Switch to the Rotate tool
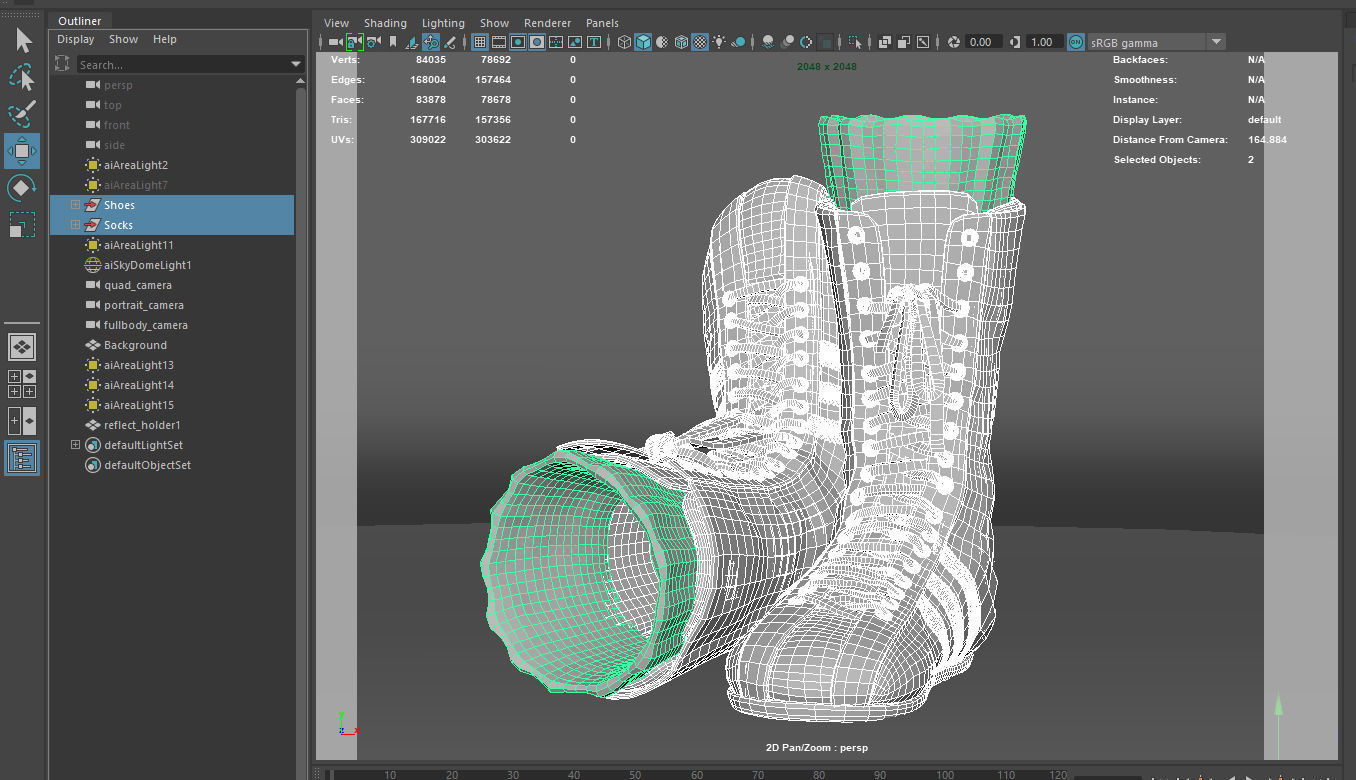Viewport: 1356px width, 780px height. click(x=22, y=188)
